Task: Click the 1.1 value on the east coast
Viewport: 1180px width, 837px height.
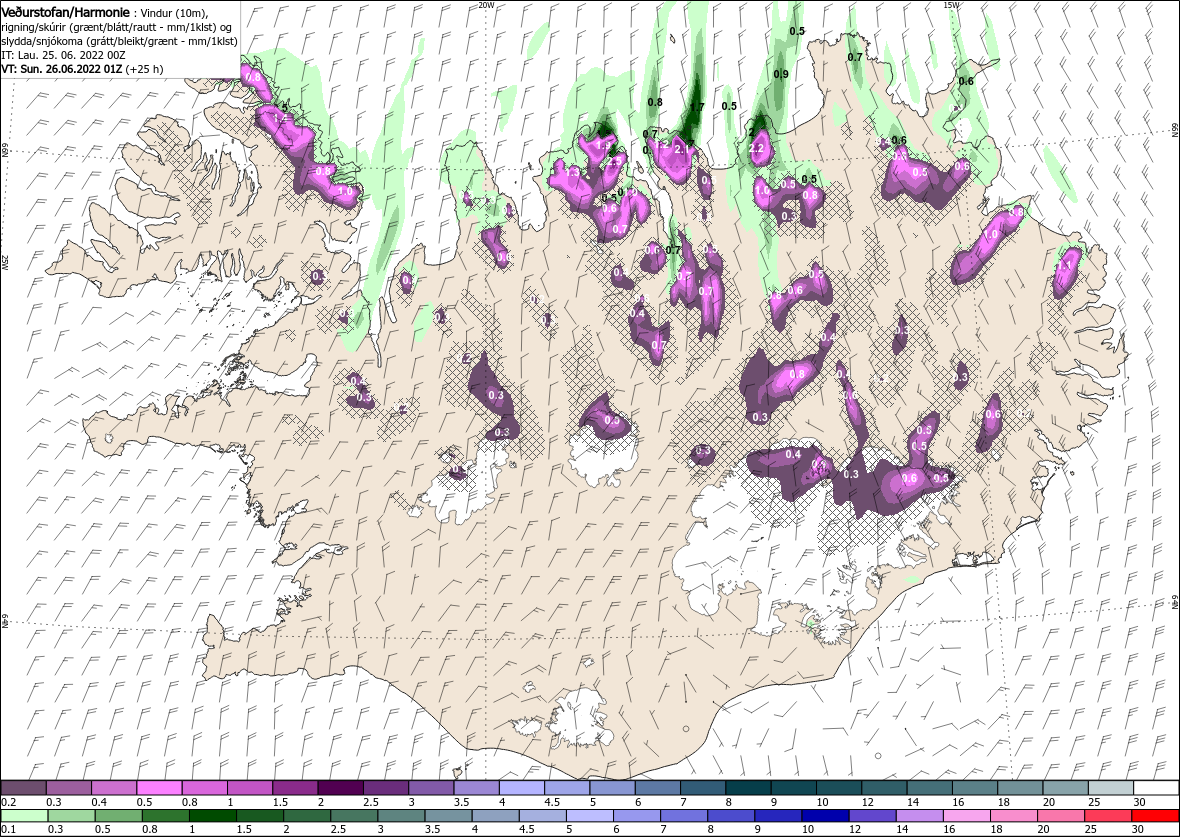Action: click(1064, 266)
